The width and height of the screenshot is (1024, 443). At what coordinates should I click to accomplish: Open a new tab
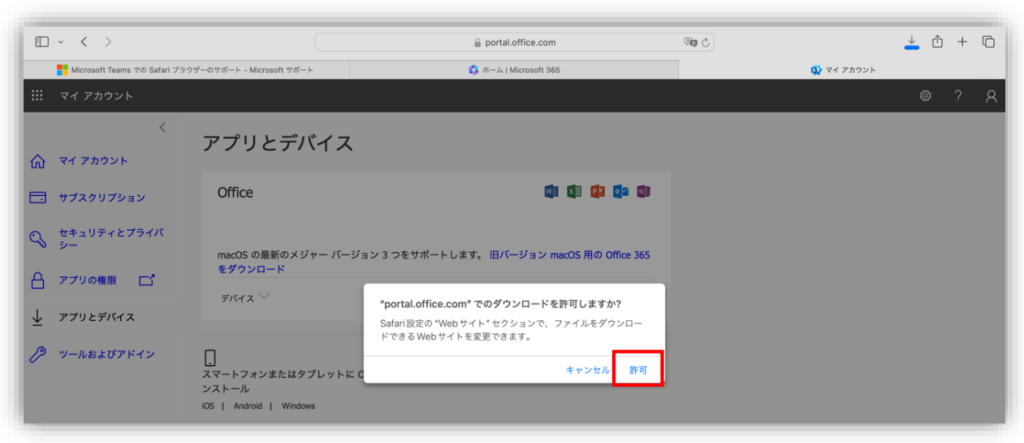[x=962, y=42]
